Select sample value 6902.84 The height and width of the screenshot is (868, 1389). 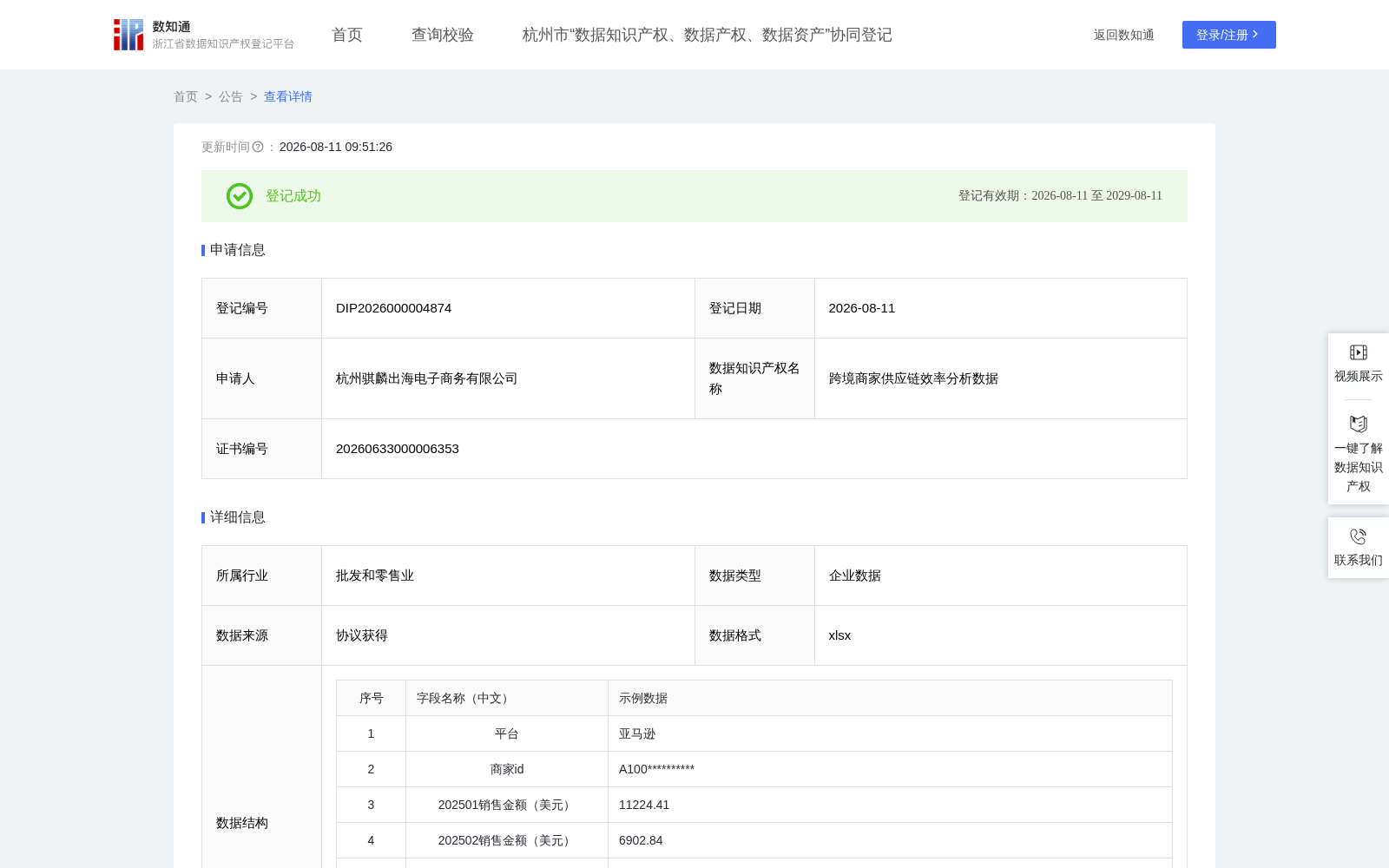[641, 840]
